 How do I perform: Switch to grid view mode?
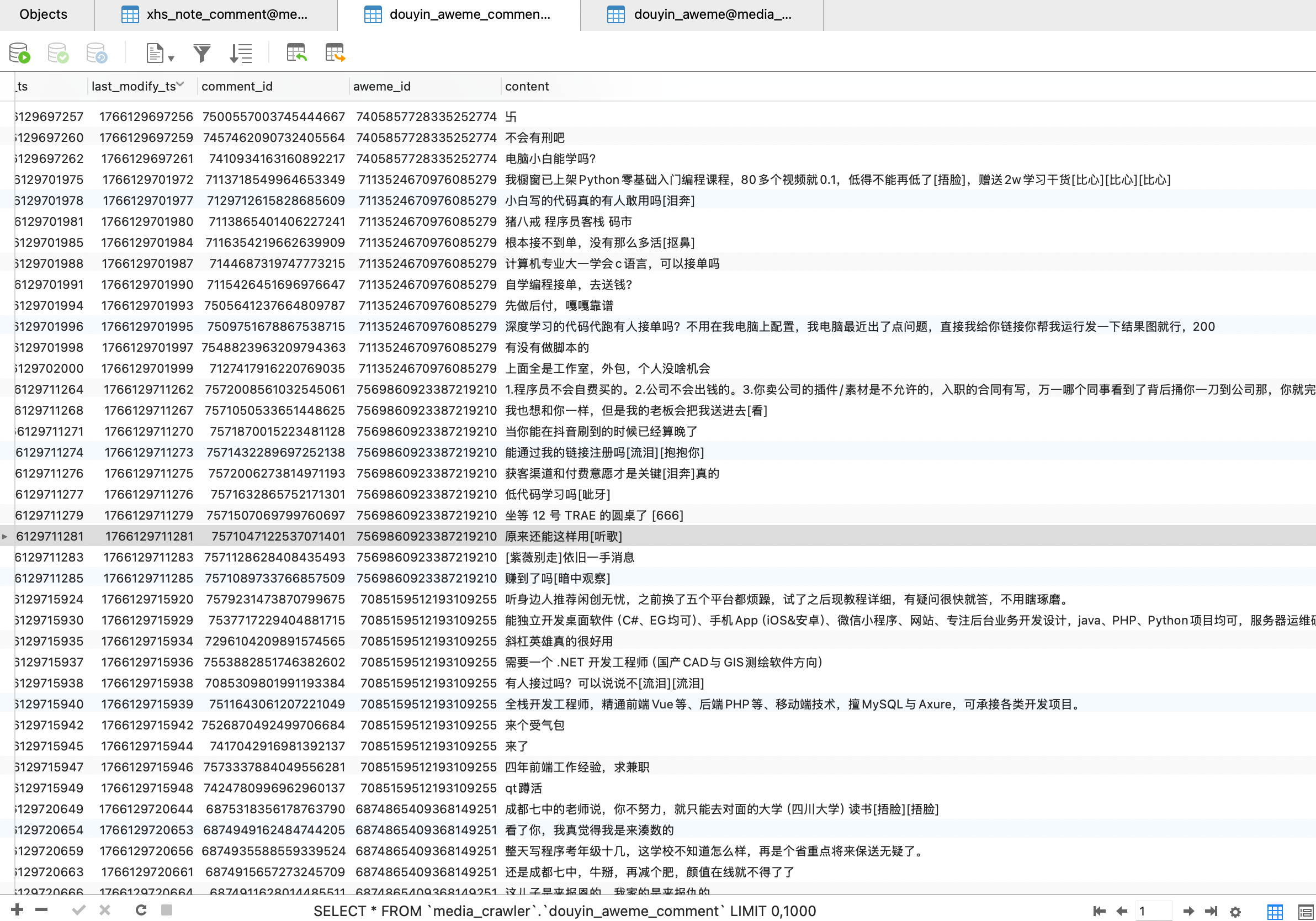[1275, 911]
